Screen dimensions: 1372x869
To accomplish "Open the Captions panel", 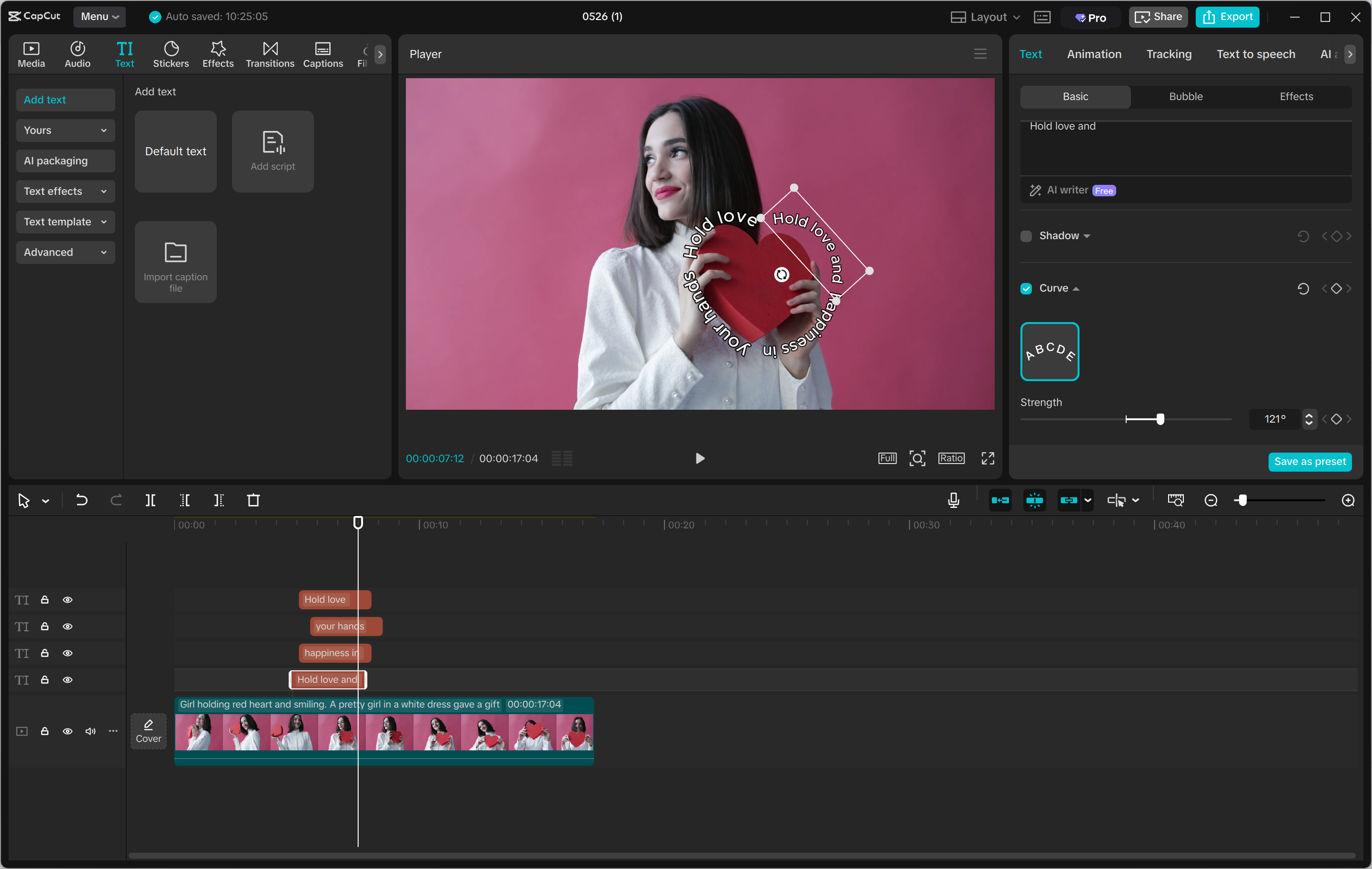I will click(323, 53).
